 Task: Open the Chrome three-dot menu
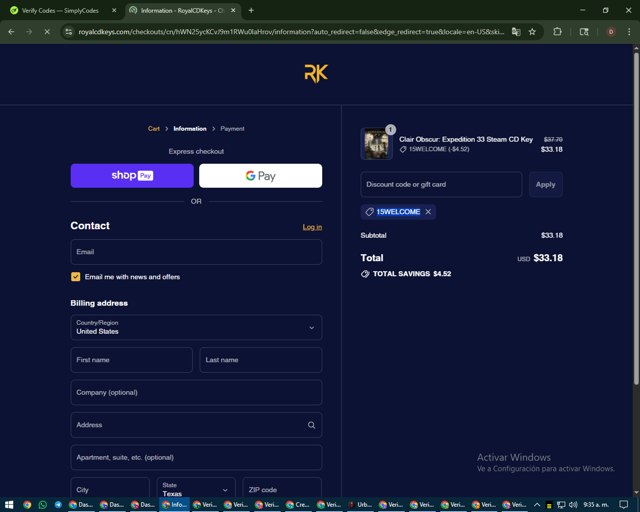629,31
